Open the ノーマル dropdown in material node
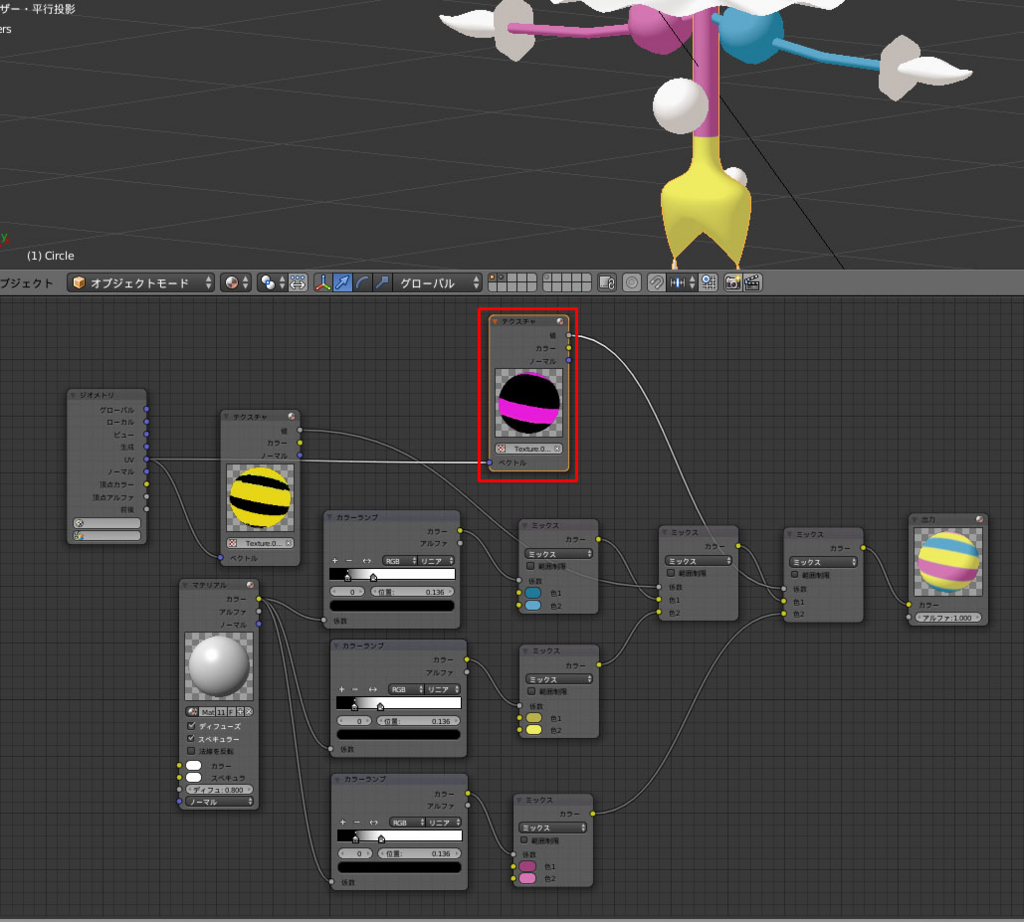Image resolution: width=1024 pixels, height=922 pixels. 219,802
